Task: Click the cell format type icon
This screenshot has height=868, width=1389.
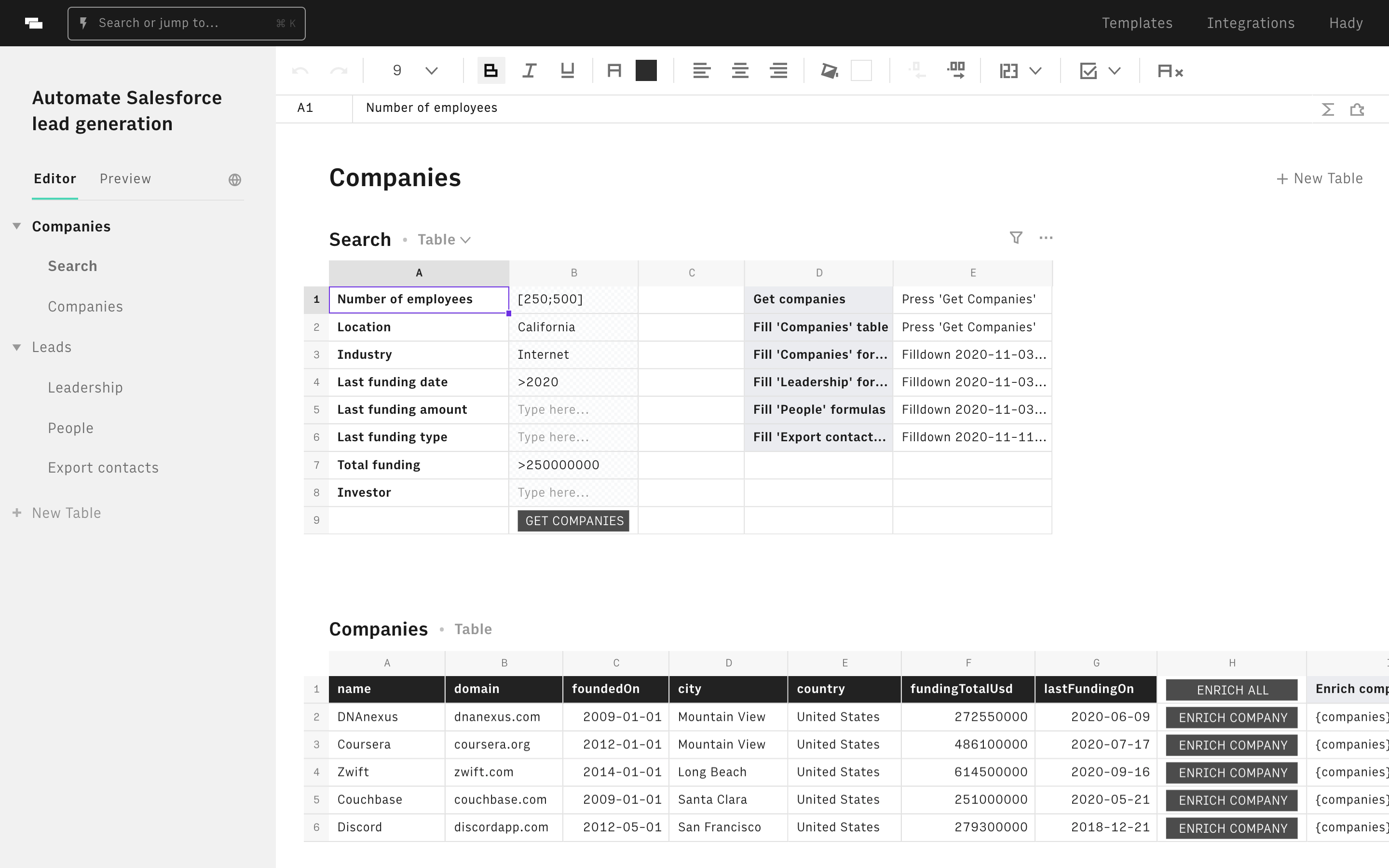Action: pos(1008,70)
